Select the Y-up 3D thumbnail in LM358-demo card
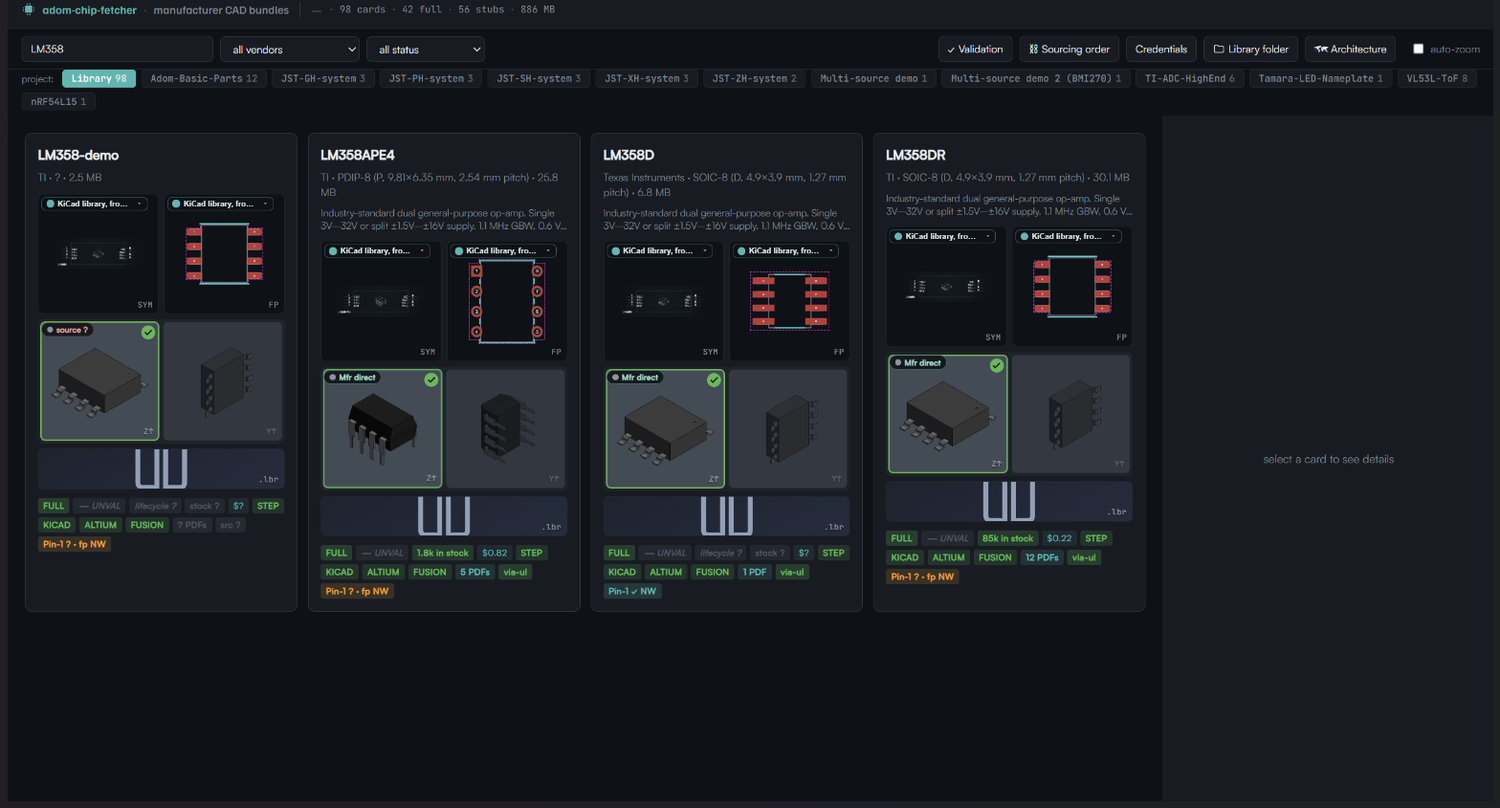Viewport: 1500px width, 808px height. tap(224, 381)
